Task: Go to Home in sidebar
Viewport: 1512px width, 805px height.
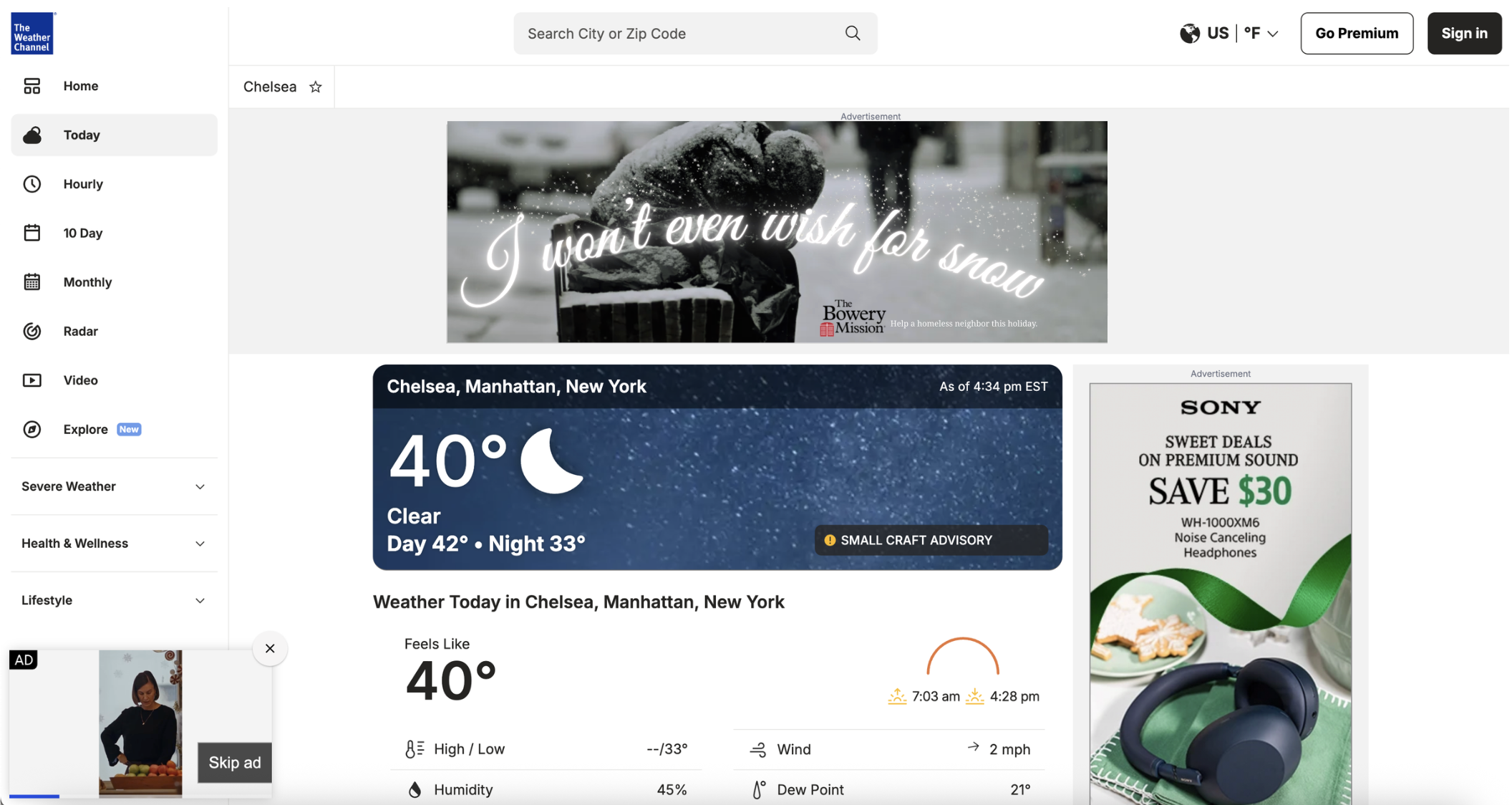Action: (80, 86)
